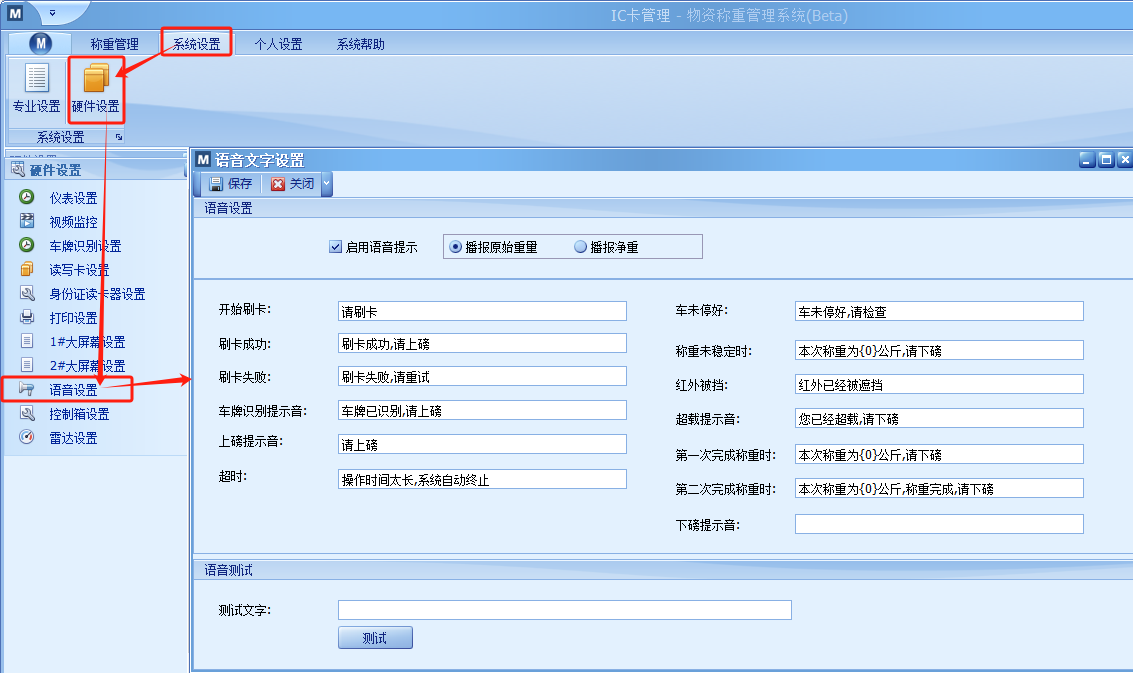Open 雷达设置 in sidebar
The image size is (1133, 673).
tap(73, 437)
